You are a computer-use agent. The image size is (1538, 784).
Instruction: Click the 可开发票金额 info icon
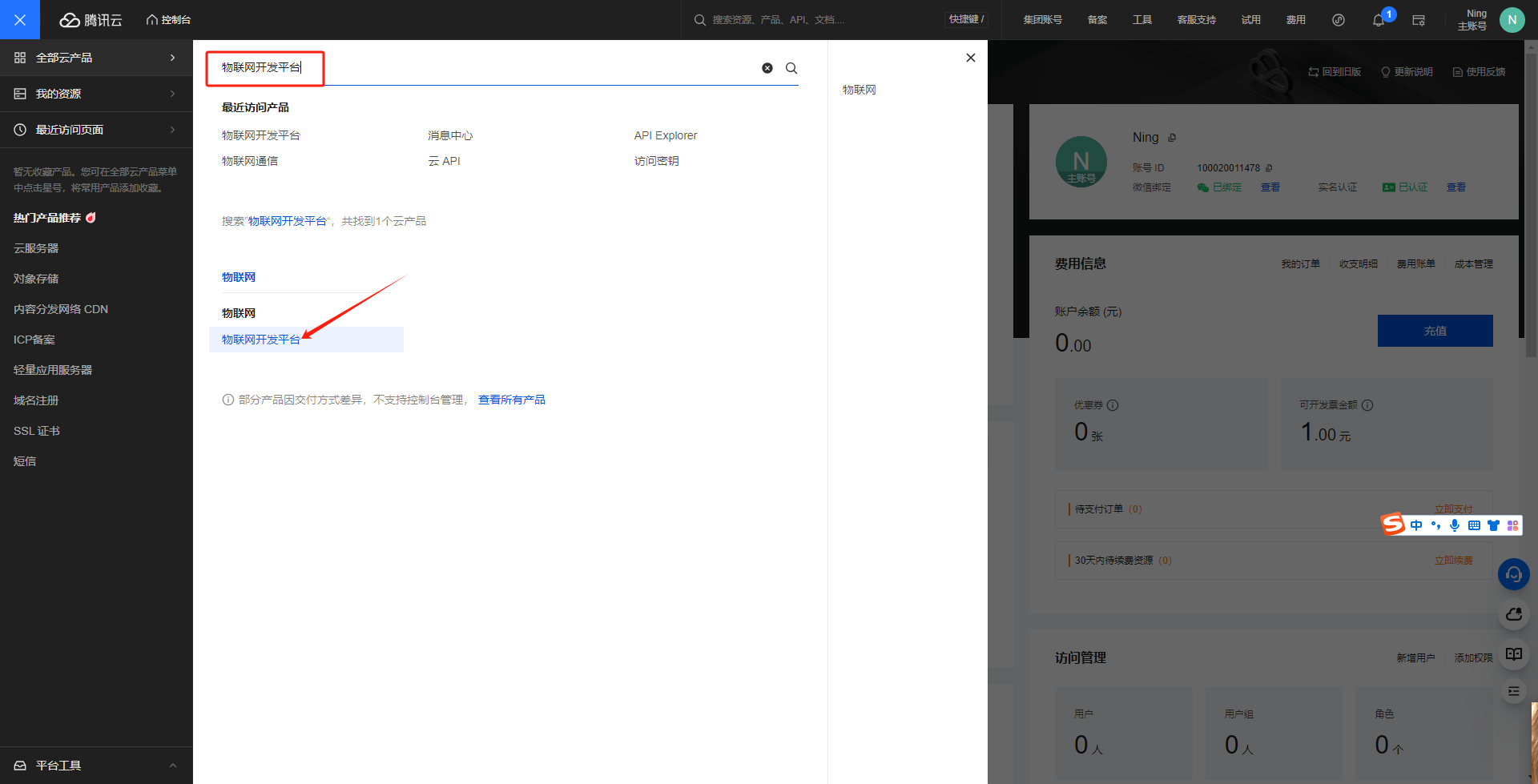pyautogui.click(x=1367, y=405)
